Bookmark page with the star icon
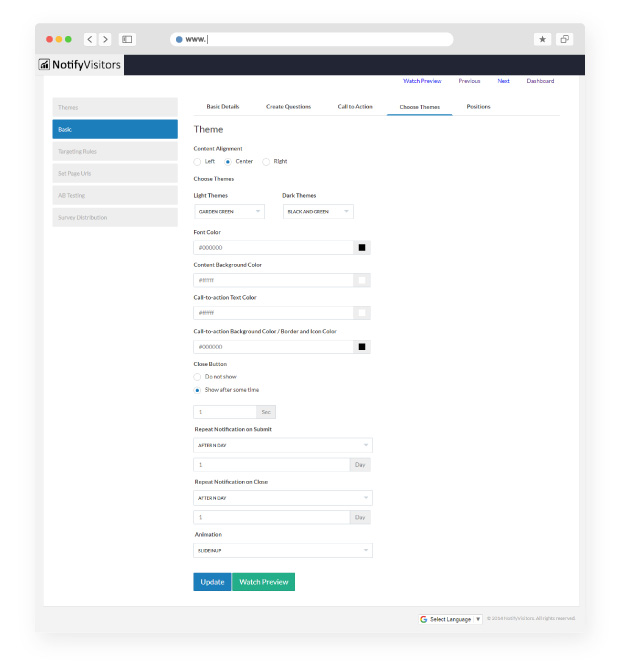The height and width of the screenshot is (670, 620). [542, 39]
